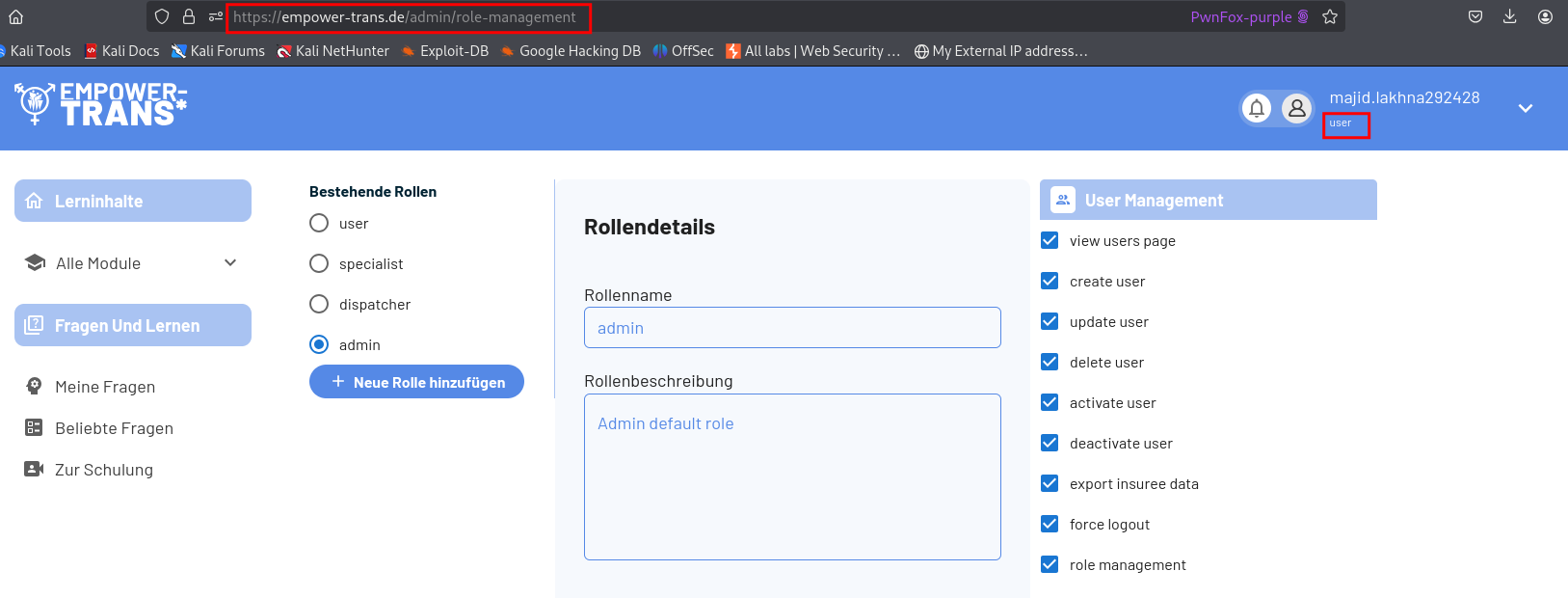Open the site permissions icon in address bar
This screenshot has width=1568, height=598.
click(x=216, y=16)
